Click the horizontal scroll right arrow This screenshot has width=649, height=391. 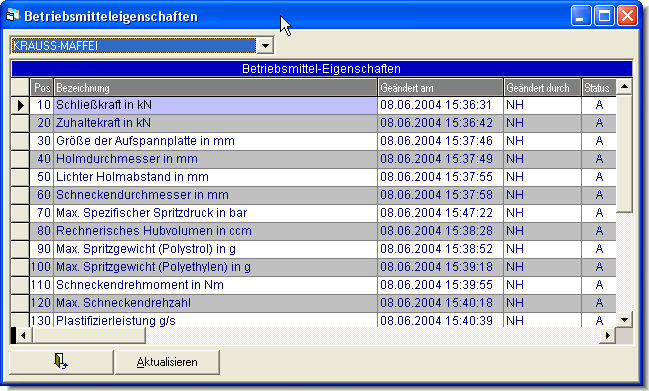[x=608, y=336]
